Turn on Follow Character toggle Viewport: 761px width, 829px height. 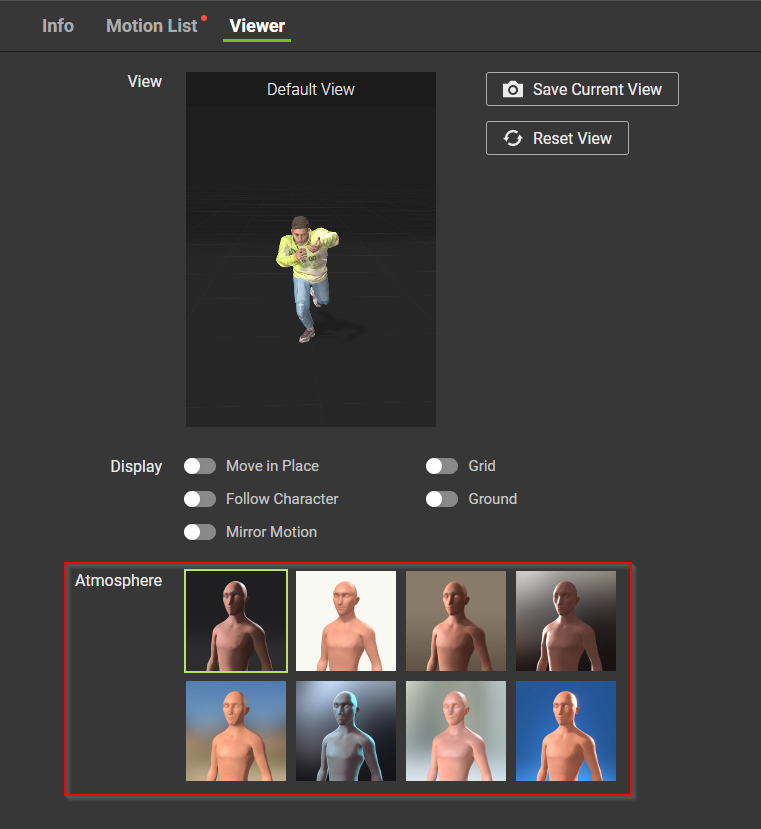(x=199, y=499)
